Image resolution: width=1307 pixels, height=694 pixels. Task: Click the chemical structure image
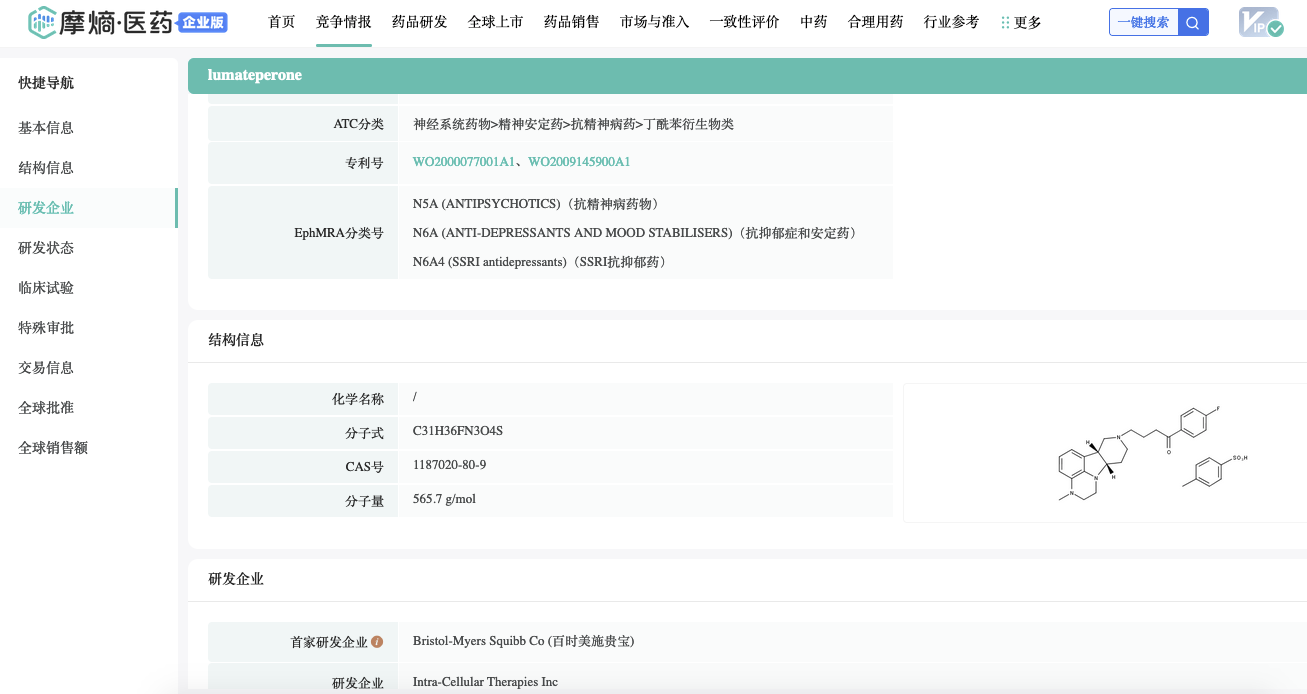[x=1105, y=452]
